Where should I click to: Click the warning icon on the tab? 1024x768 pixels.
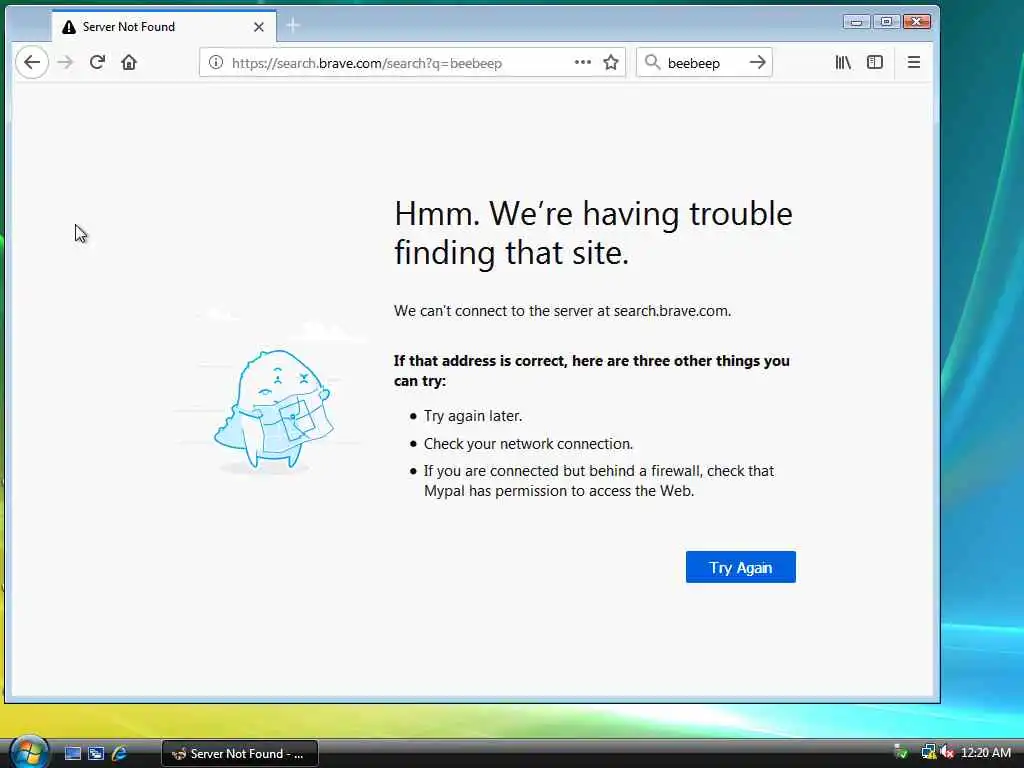pos(69,27)
